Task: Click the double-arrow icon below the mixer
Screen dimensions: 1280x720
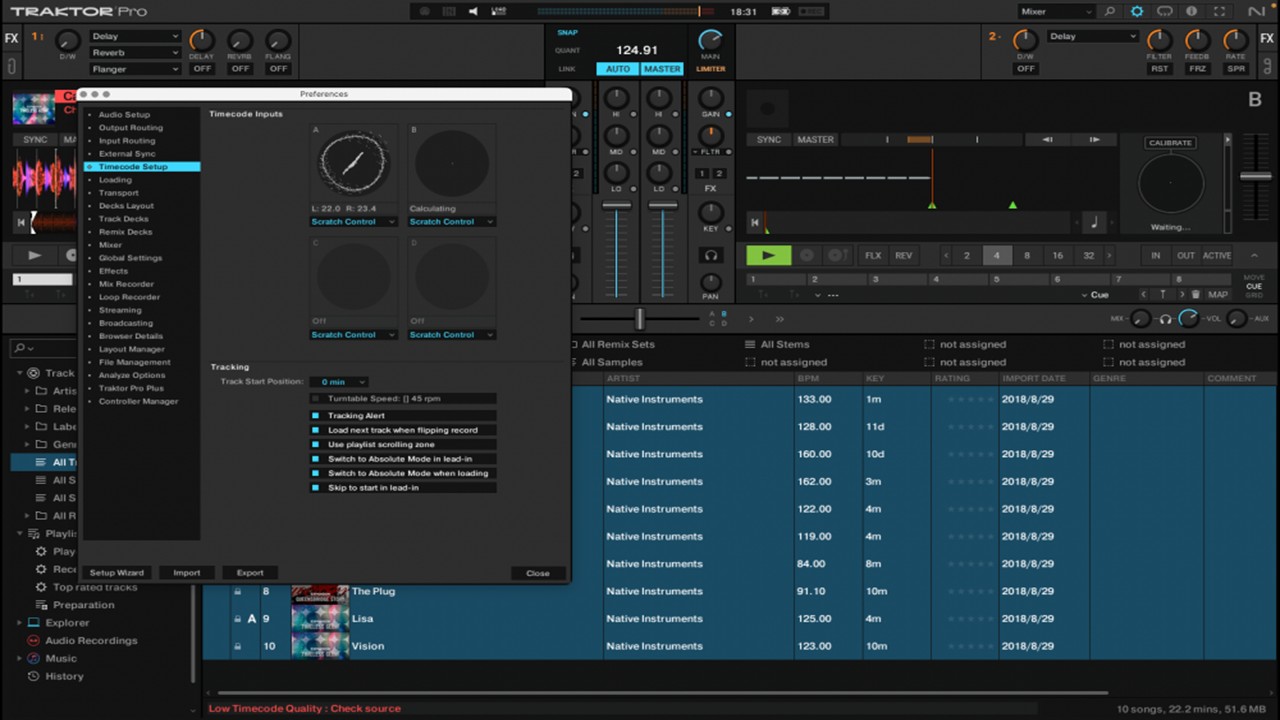Action: click(780, 319)
